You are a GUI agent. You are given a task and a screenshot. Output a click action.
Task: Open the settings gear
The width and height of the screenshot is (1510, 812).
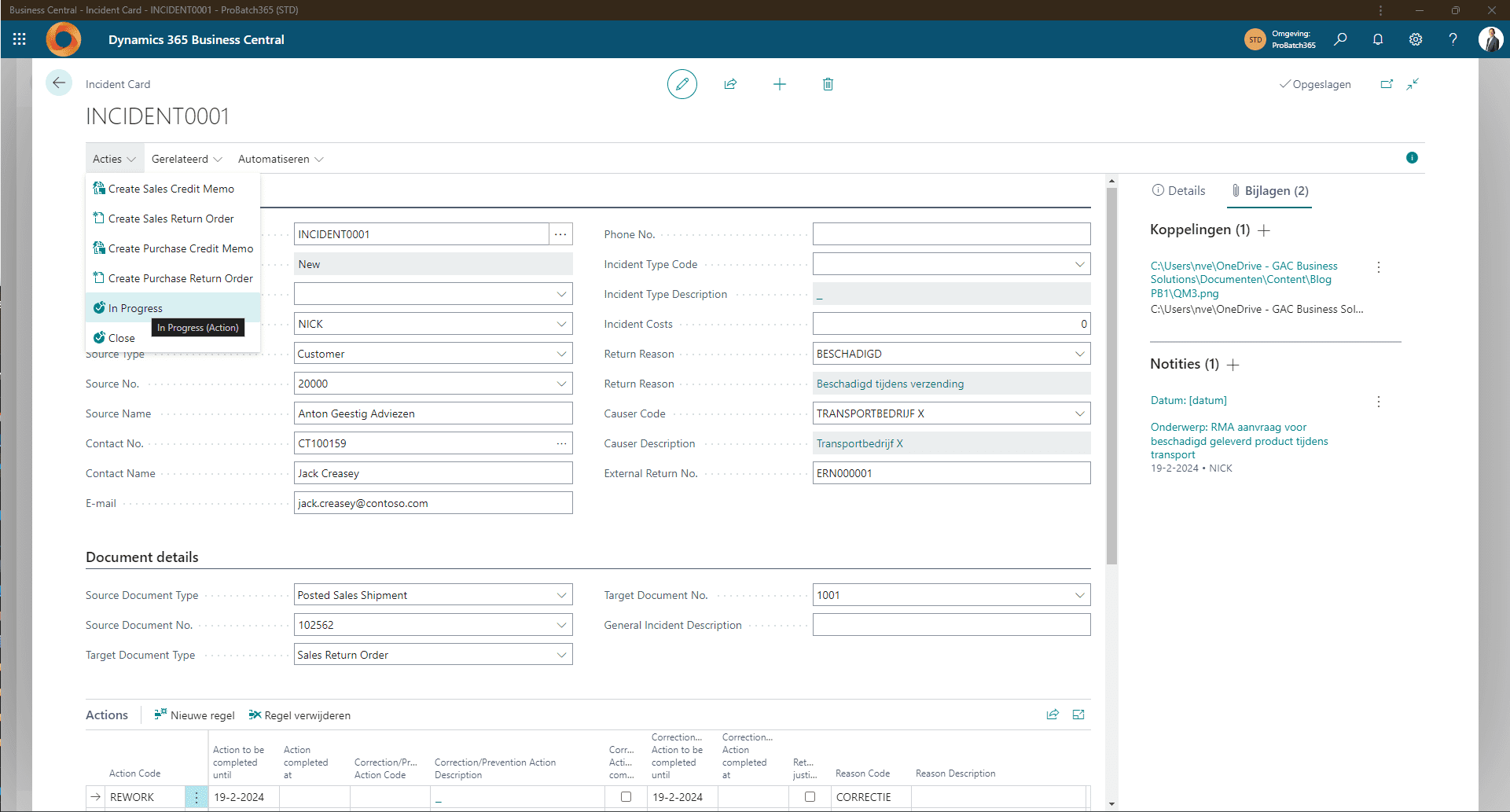1416,39
